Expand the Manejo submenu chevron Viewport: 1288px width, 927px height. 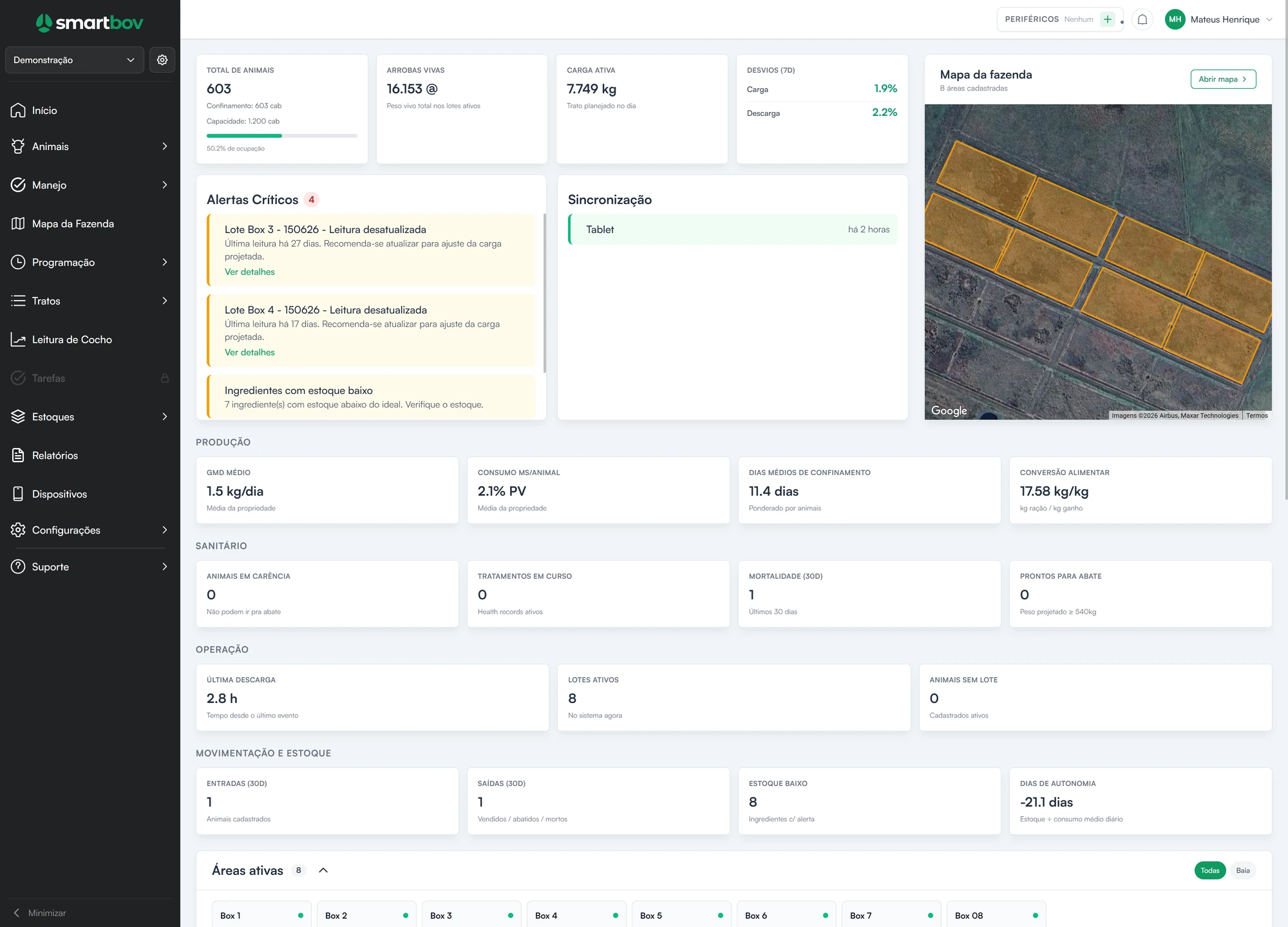(165, 185)
